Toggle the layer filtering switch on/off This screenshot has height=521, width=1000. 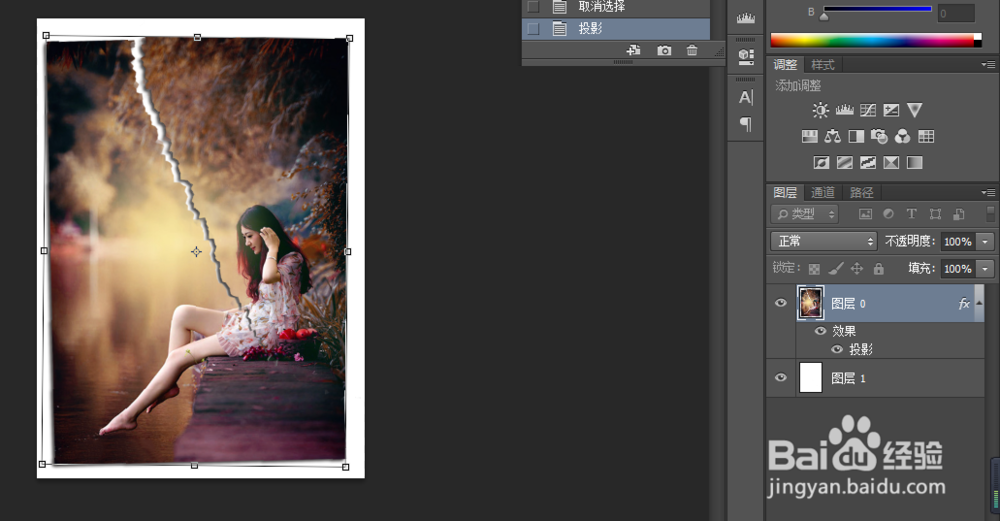click(990, 214)
